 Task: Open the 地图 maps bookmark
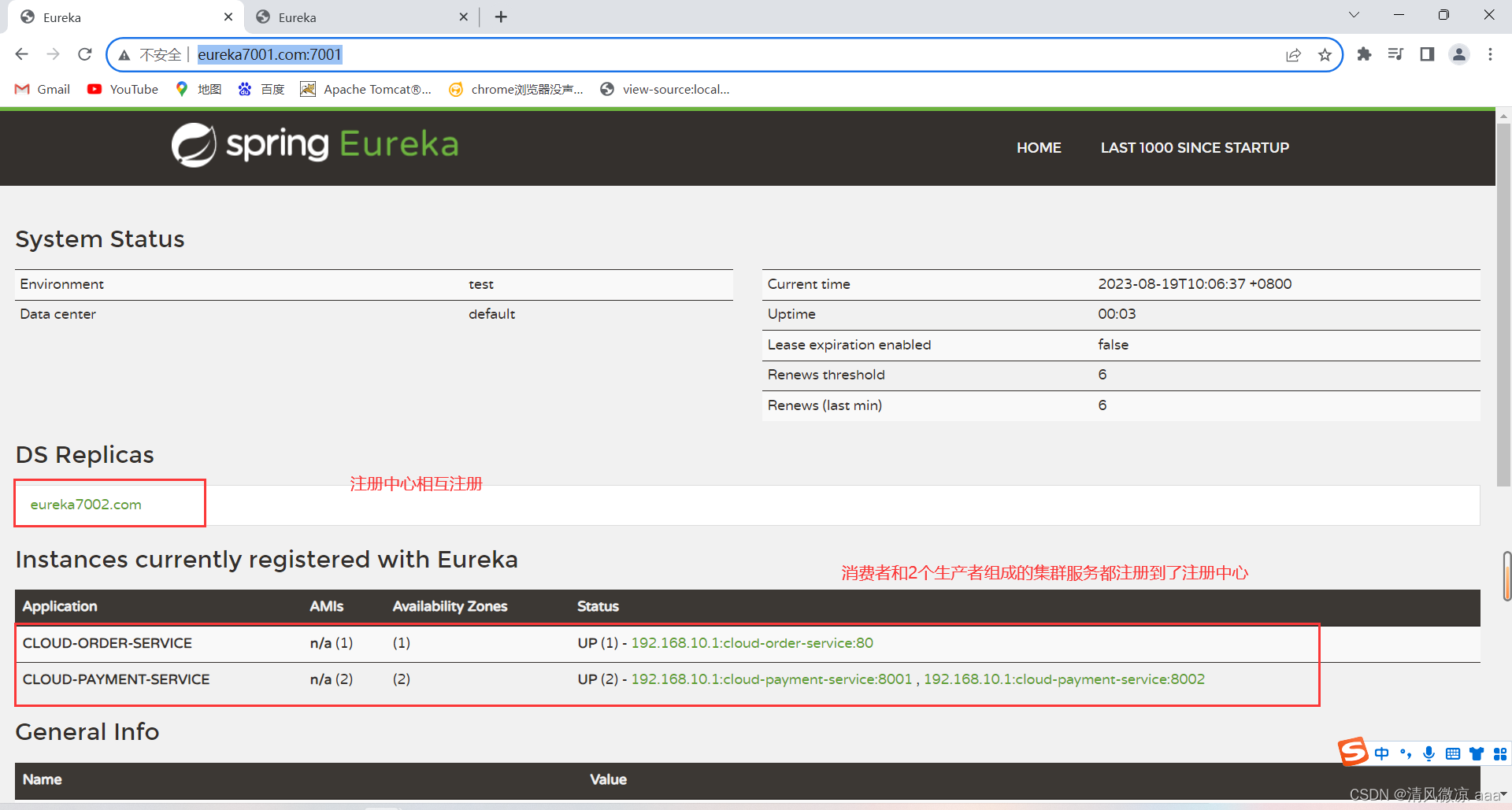[198, 90]
